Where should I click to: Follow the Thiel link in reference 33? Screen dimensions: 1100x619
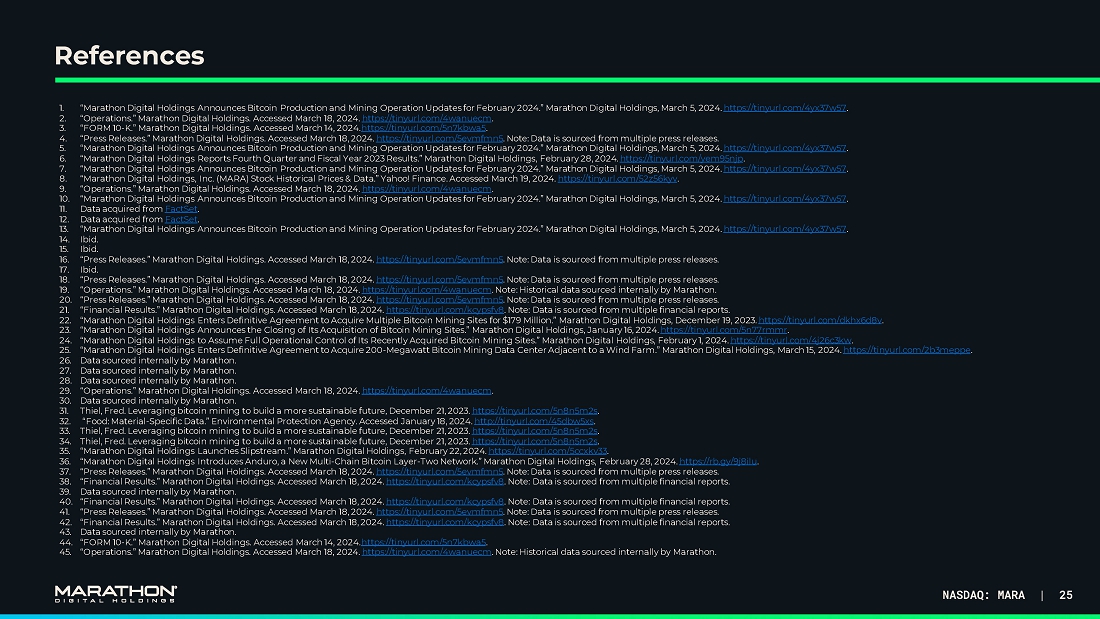(x=535, y=432)
